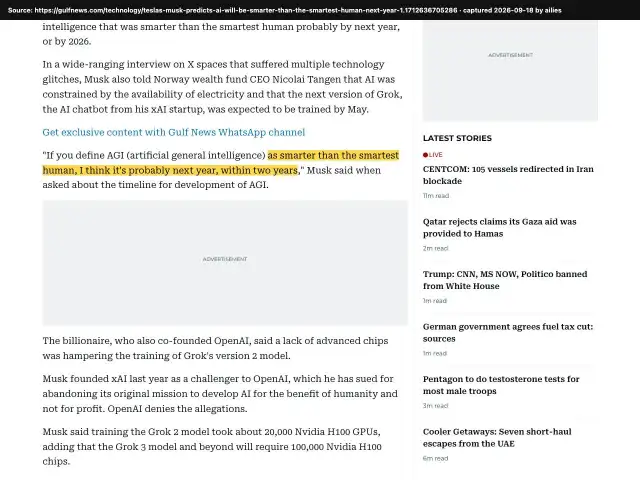This screenshot has height=480, width=640.
Task: Click the source URL in the top bar
Action: [246, 10]
